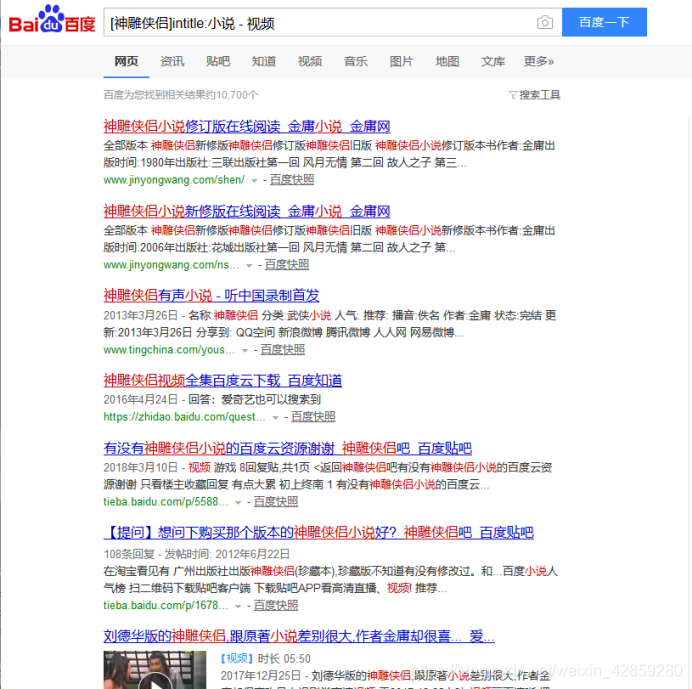Click URL www.jinyongwang.com/shen/
The height and width of the screenshot is (689, 692).
(174, 180)
